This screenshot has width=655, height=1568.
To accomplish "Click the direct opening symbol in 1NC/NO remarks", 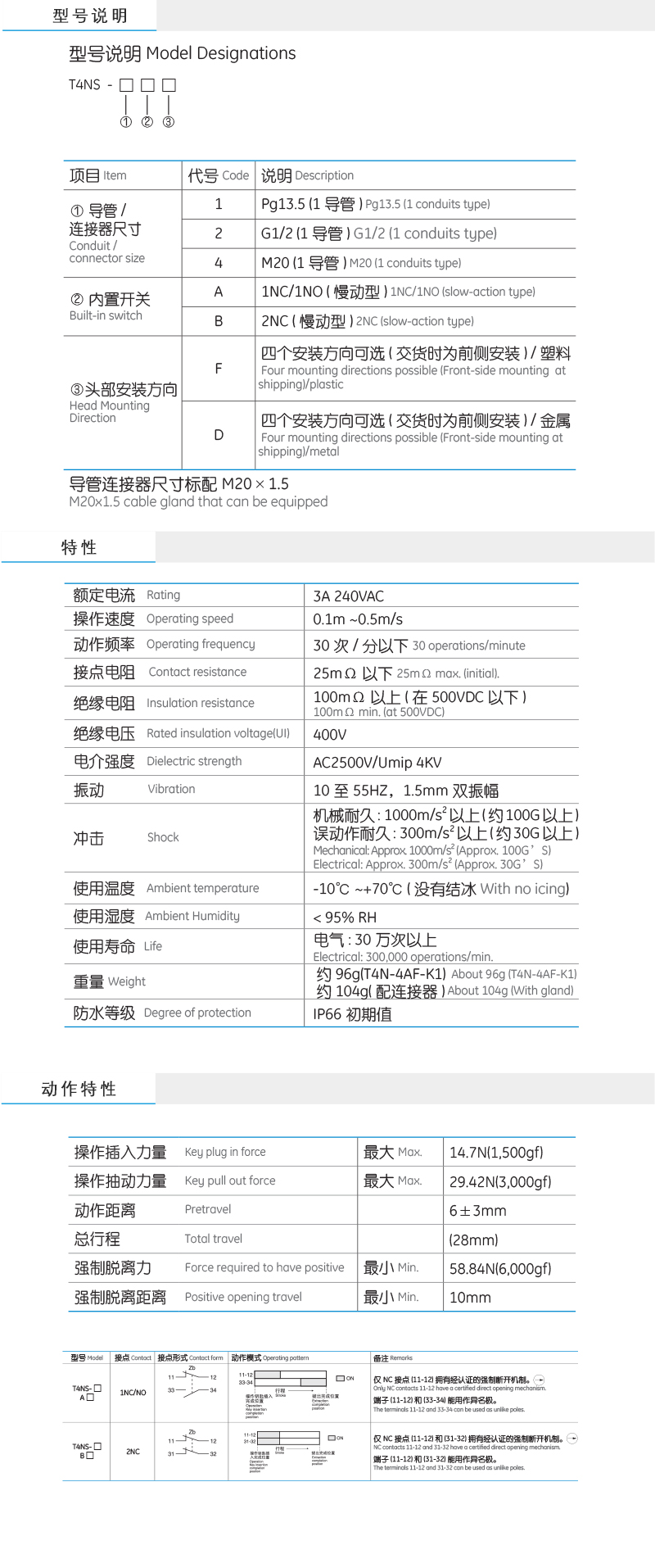I will (539, 1380).
